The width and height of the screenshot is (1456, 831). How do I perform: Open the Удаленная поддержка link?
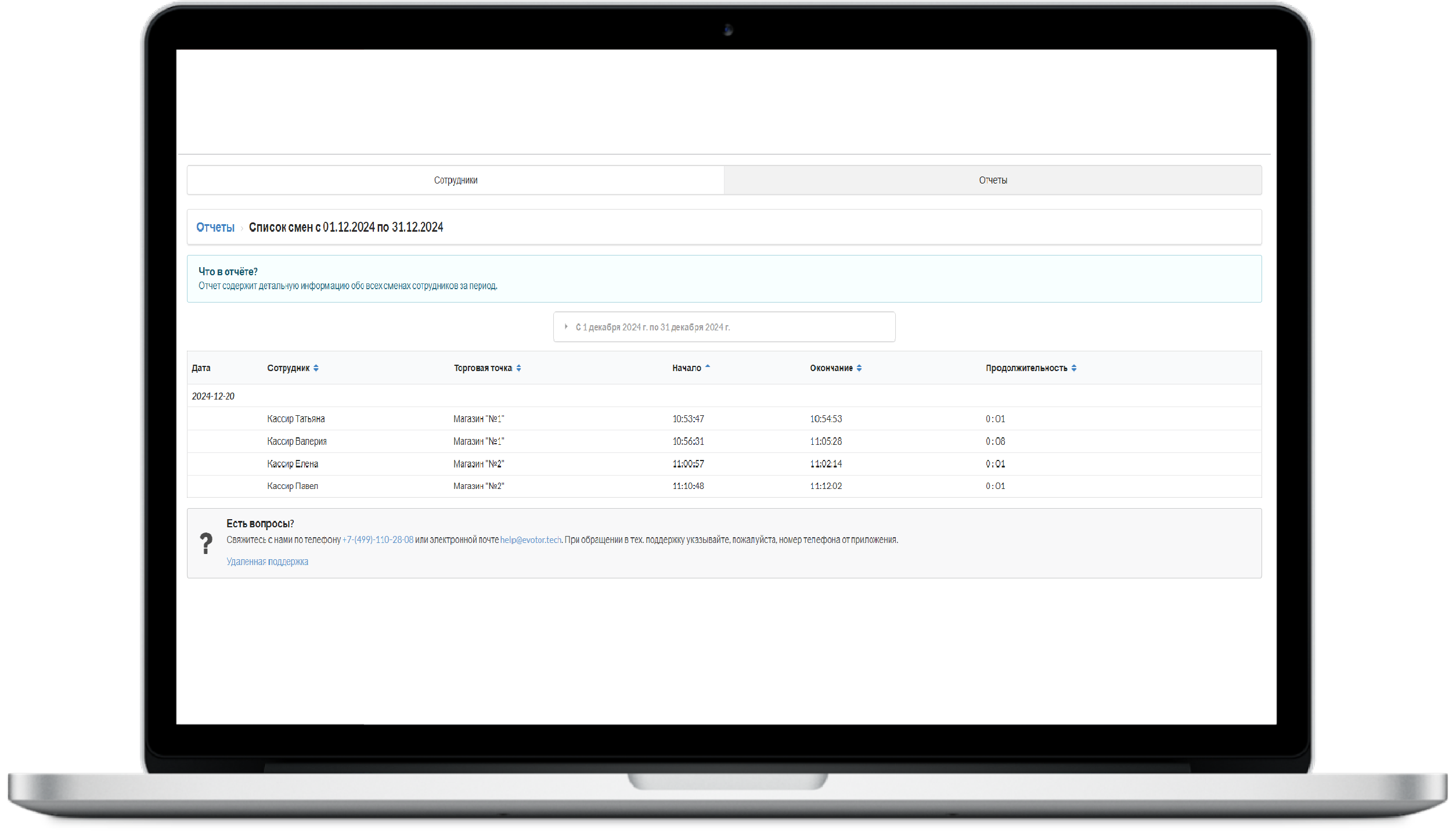click(267, 562)
